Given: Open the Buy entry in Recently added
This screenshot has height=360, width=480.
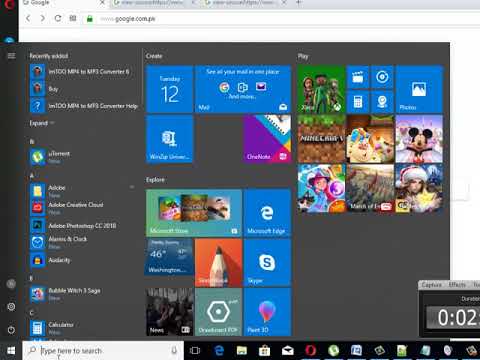Looking at the screenshot, I should [x=83, y=89].
